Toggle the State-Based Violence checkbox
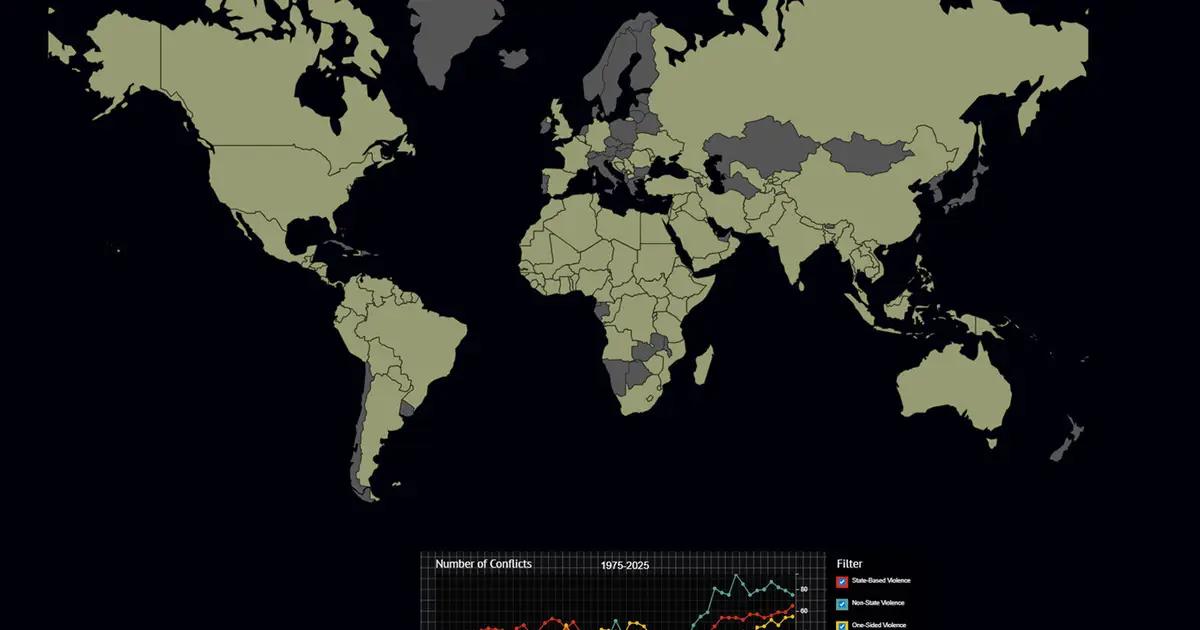This screenshot has width=1200, height=630. coord(842,582)
